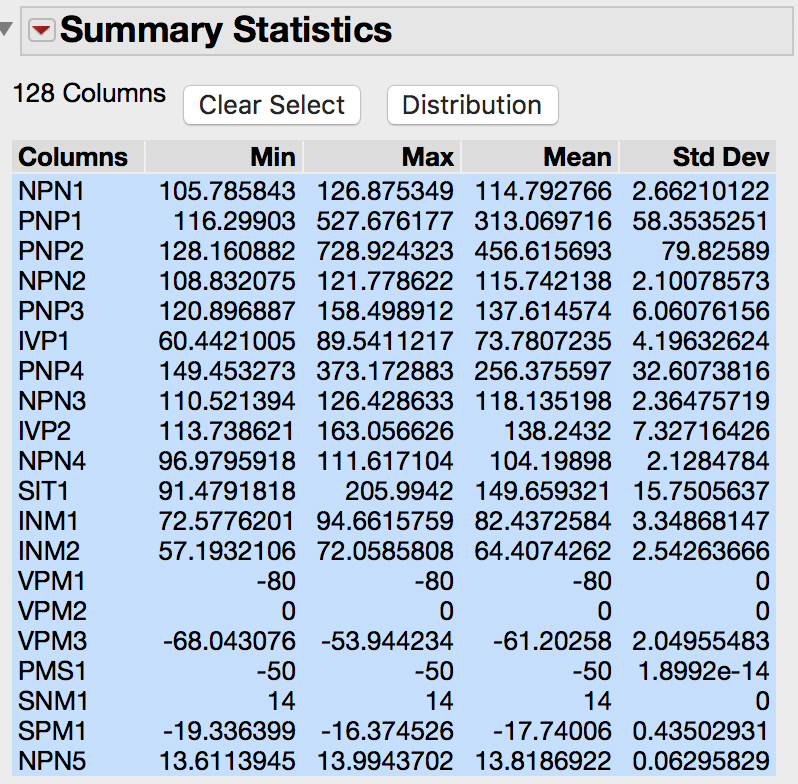Click the Distribution button
798x784 pixels.
pos(472,105)
